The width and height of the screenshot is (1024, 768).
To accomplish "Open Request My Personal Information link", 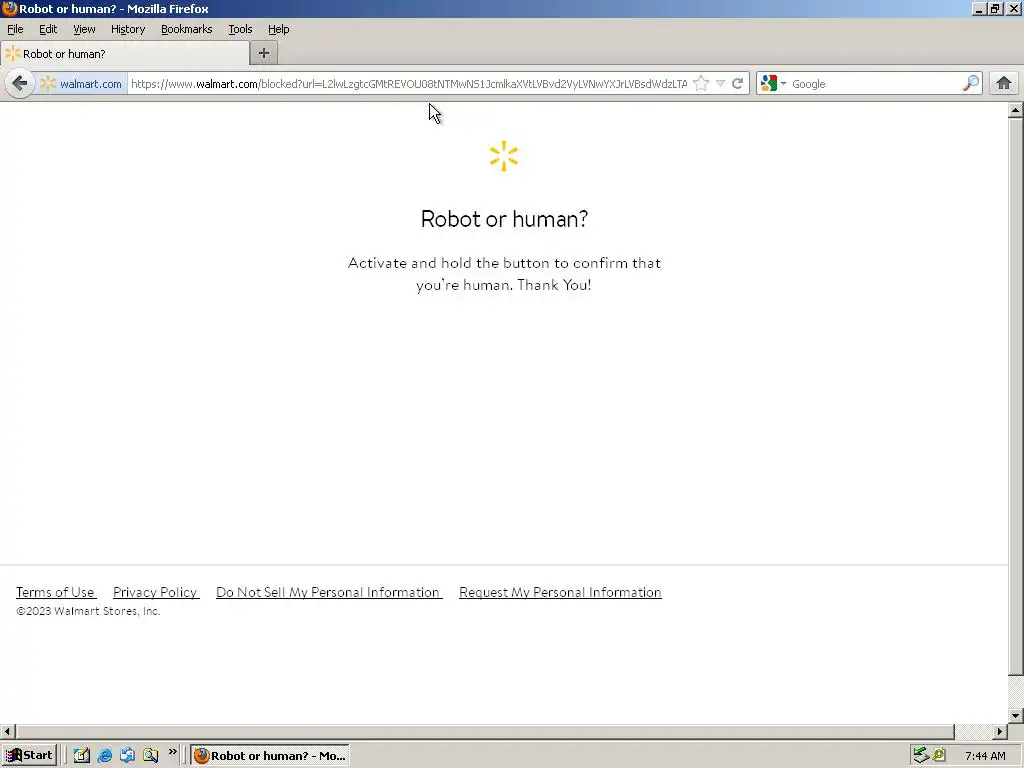I will point(560,592).
